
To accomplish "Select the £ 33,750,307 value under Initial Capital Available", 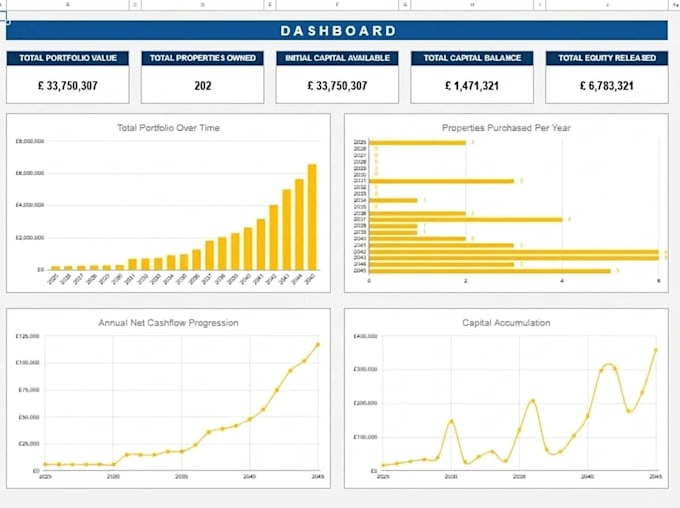I will [337, 85].
